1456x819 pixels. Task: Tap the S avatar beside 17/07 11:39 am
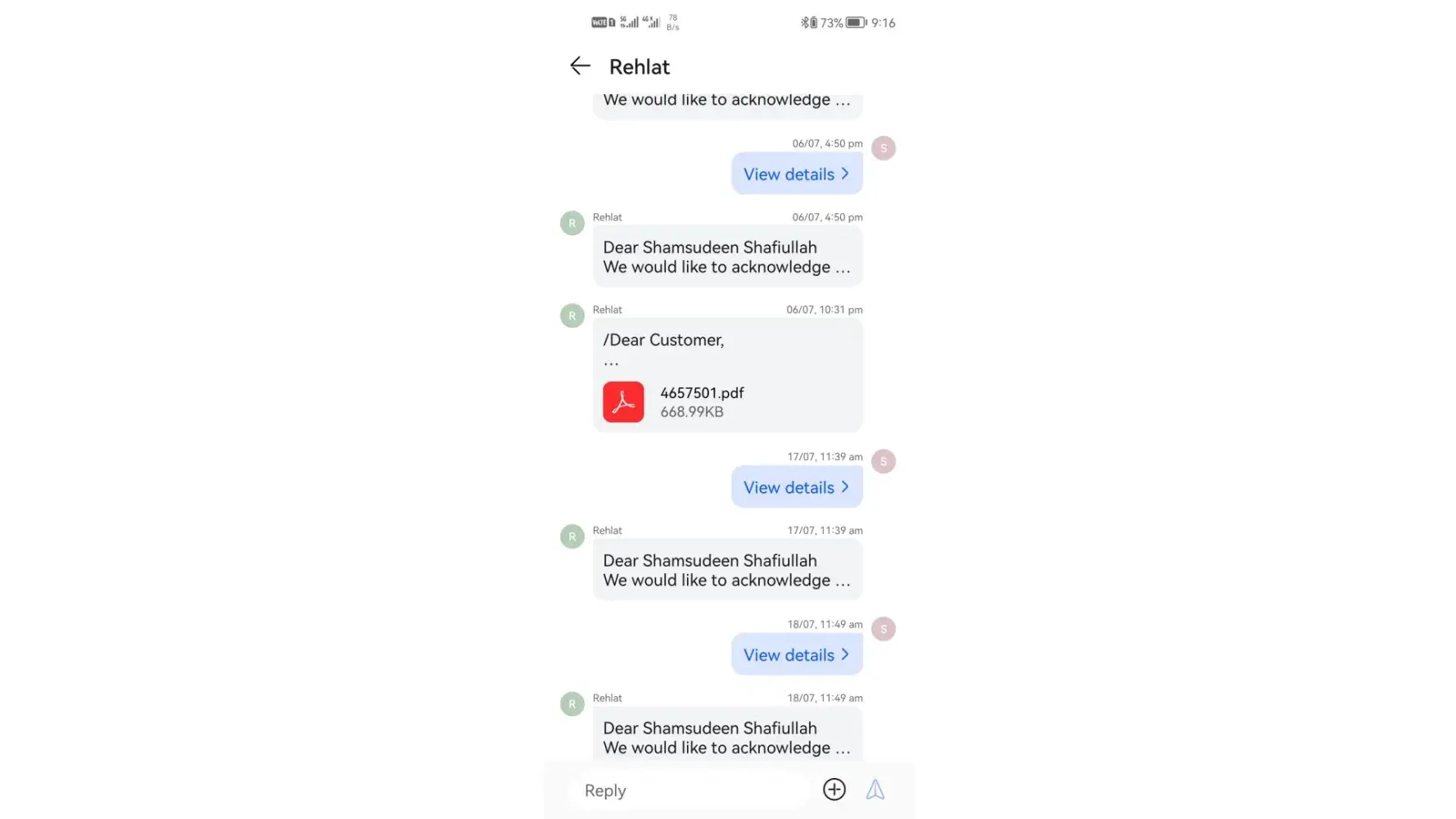(x=884, y=461)
